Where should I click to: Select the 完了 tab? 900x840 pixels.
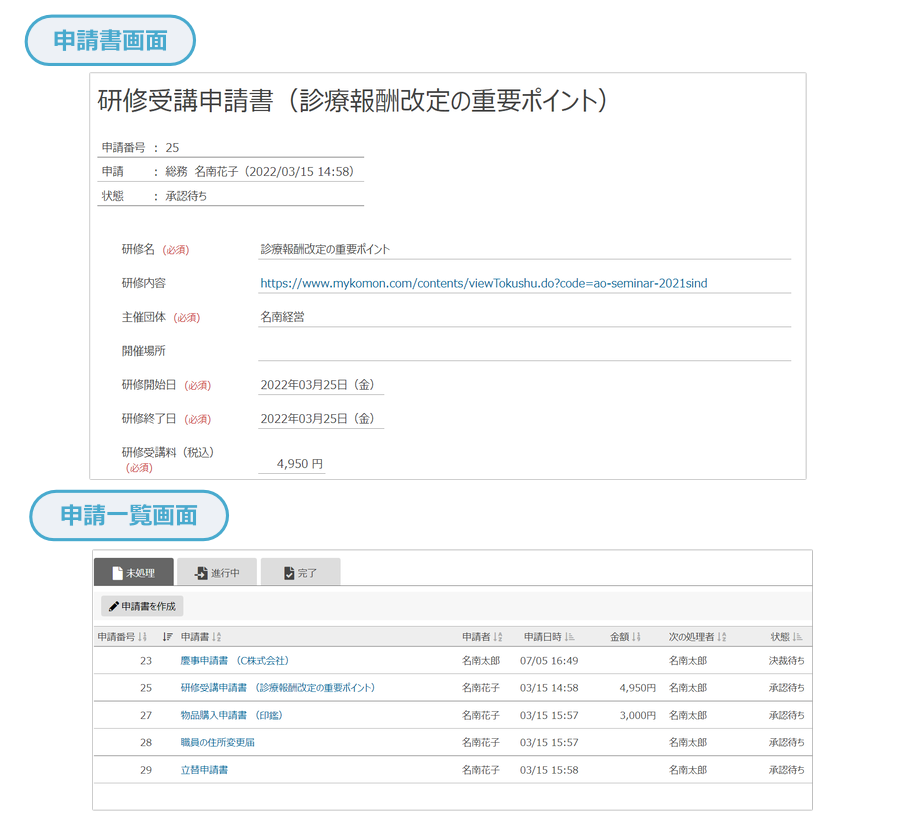(300, 573)
